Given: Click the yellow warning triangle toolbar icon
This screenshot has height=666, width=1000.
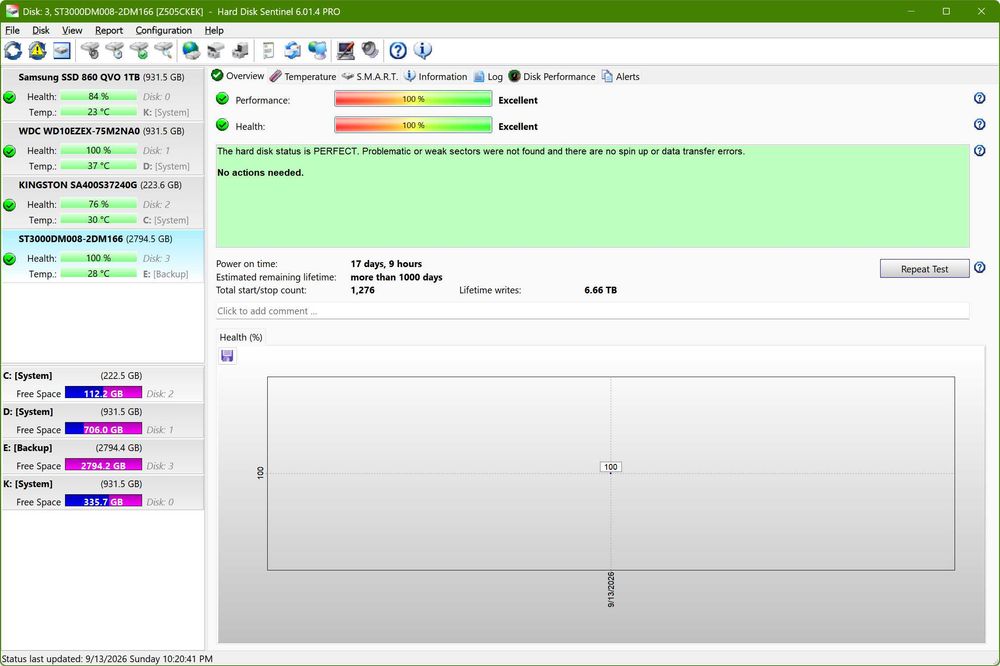Looking at the screenshot, I should click(x=37, y=50).
